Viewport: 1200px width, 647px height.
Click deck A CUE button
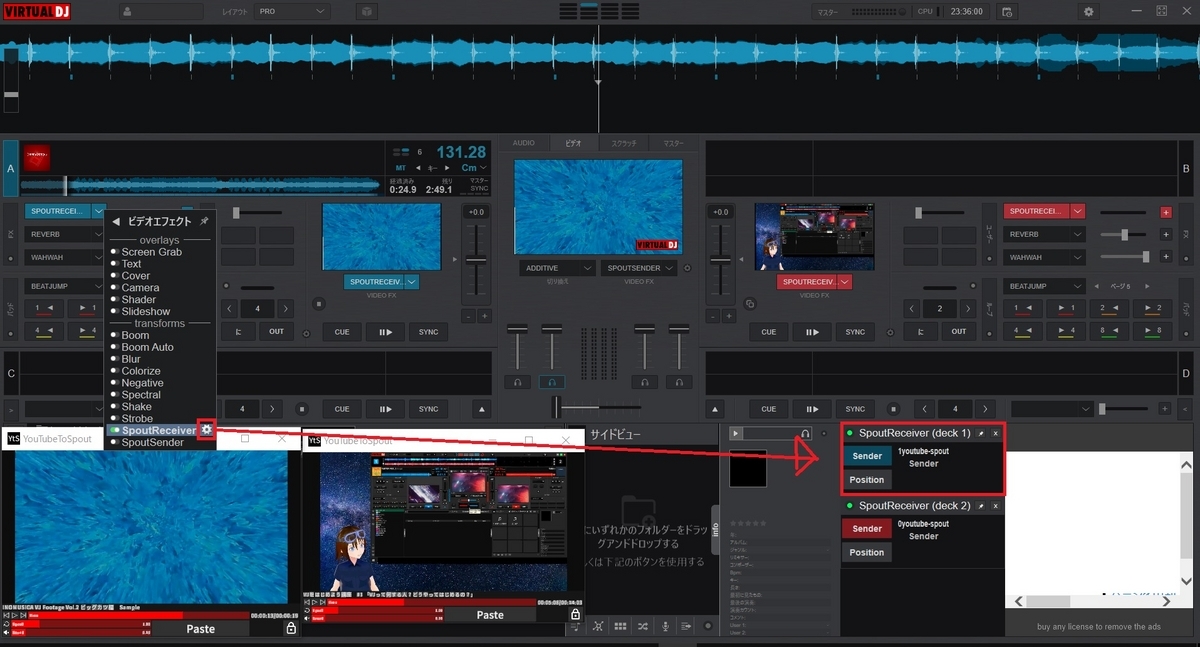[x=342, y=332]
